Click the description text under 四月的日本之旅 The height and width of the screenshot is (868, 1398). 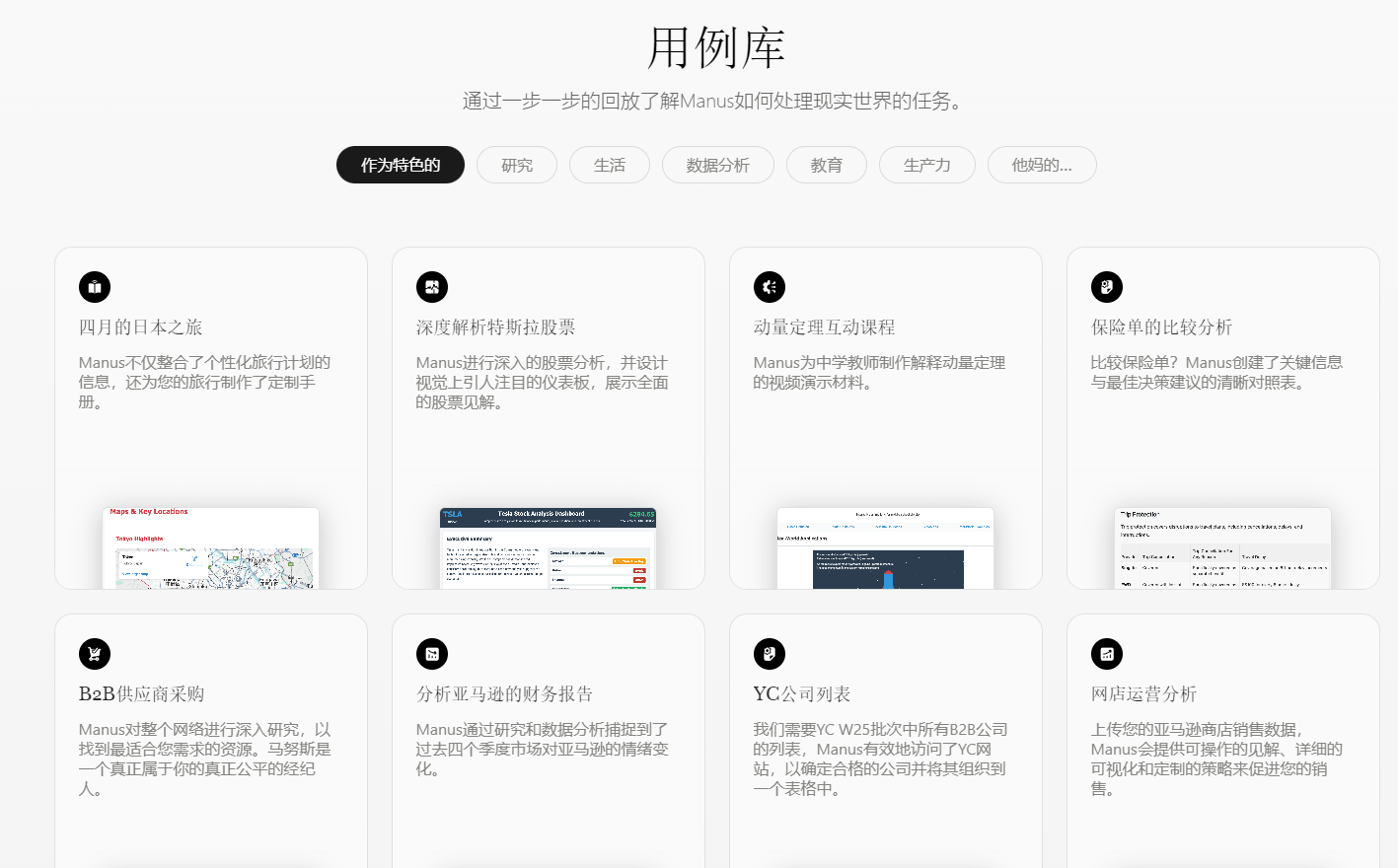coord(205,383)
